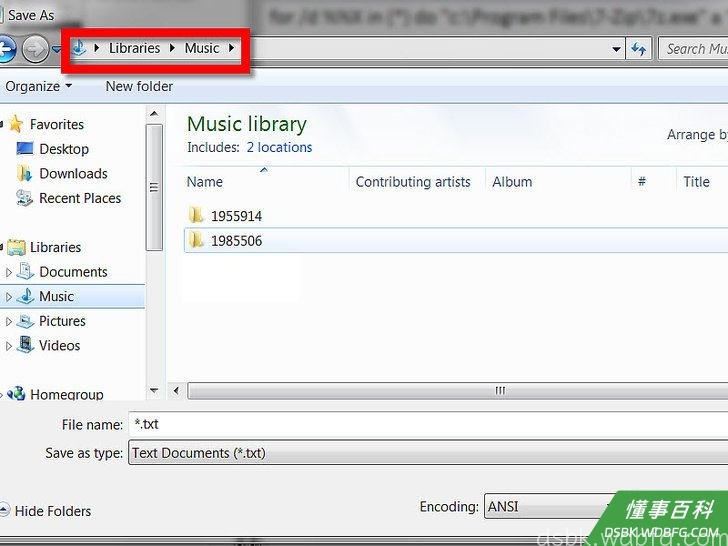Click the File name input field
The height and width of the screenshot is (546, 728).
point(428,424)
